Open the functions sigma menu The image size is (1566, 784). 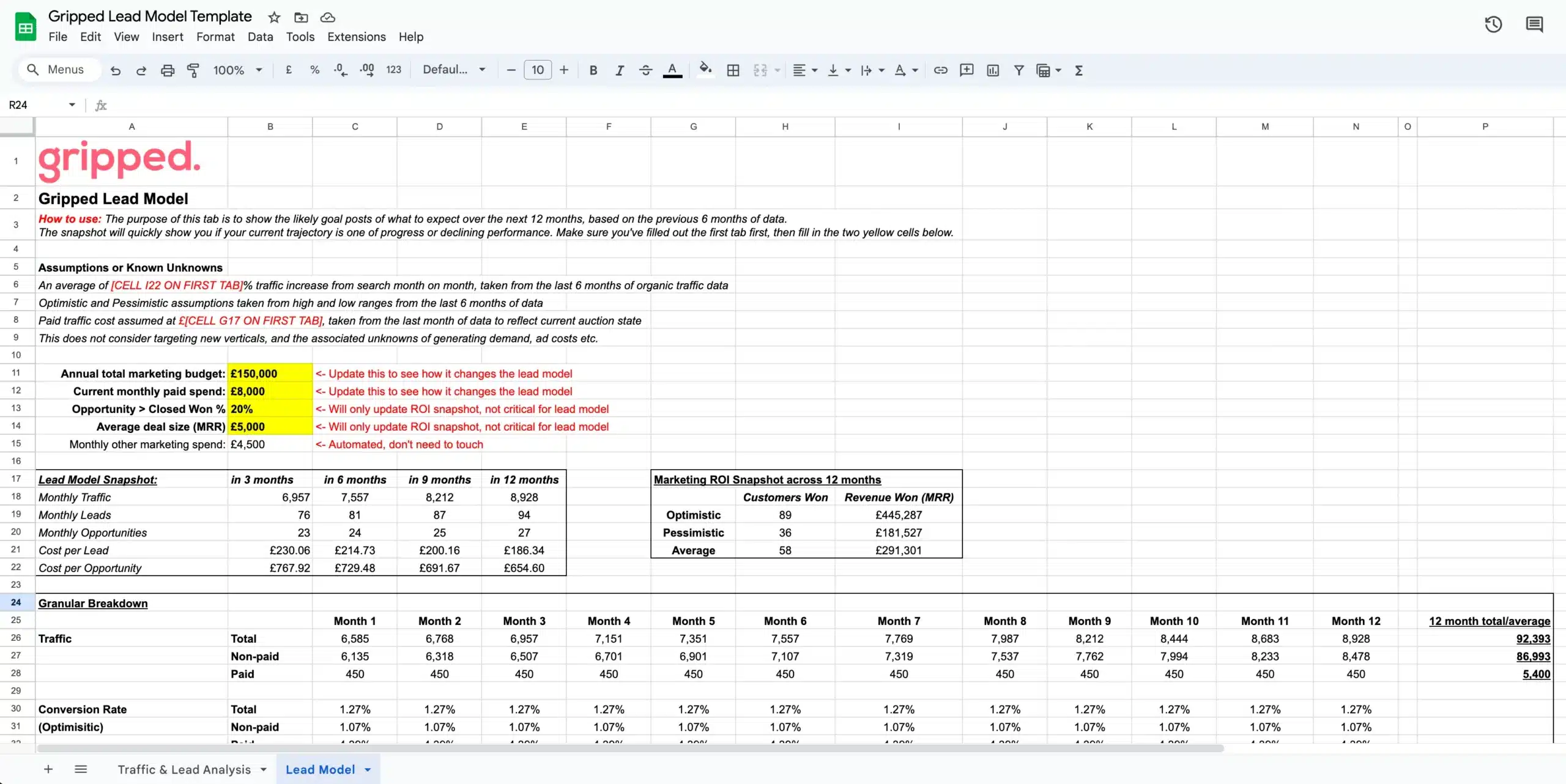click(x=1079, y=70)
